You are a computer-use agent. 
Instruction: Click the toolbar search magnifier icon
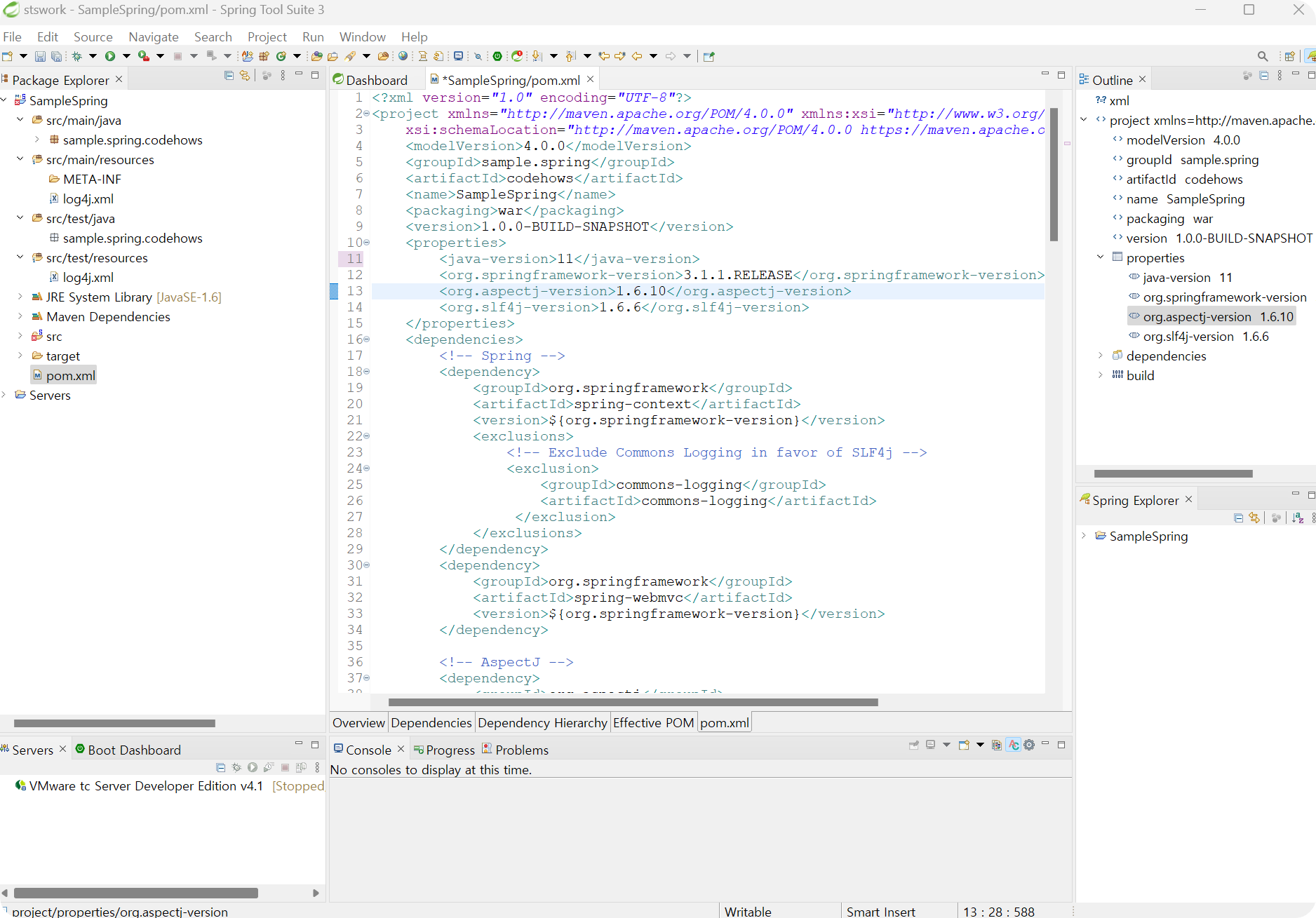tap(1263, 57)
